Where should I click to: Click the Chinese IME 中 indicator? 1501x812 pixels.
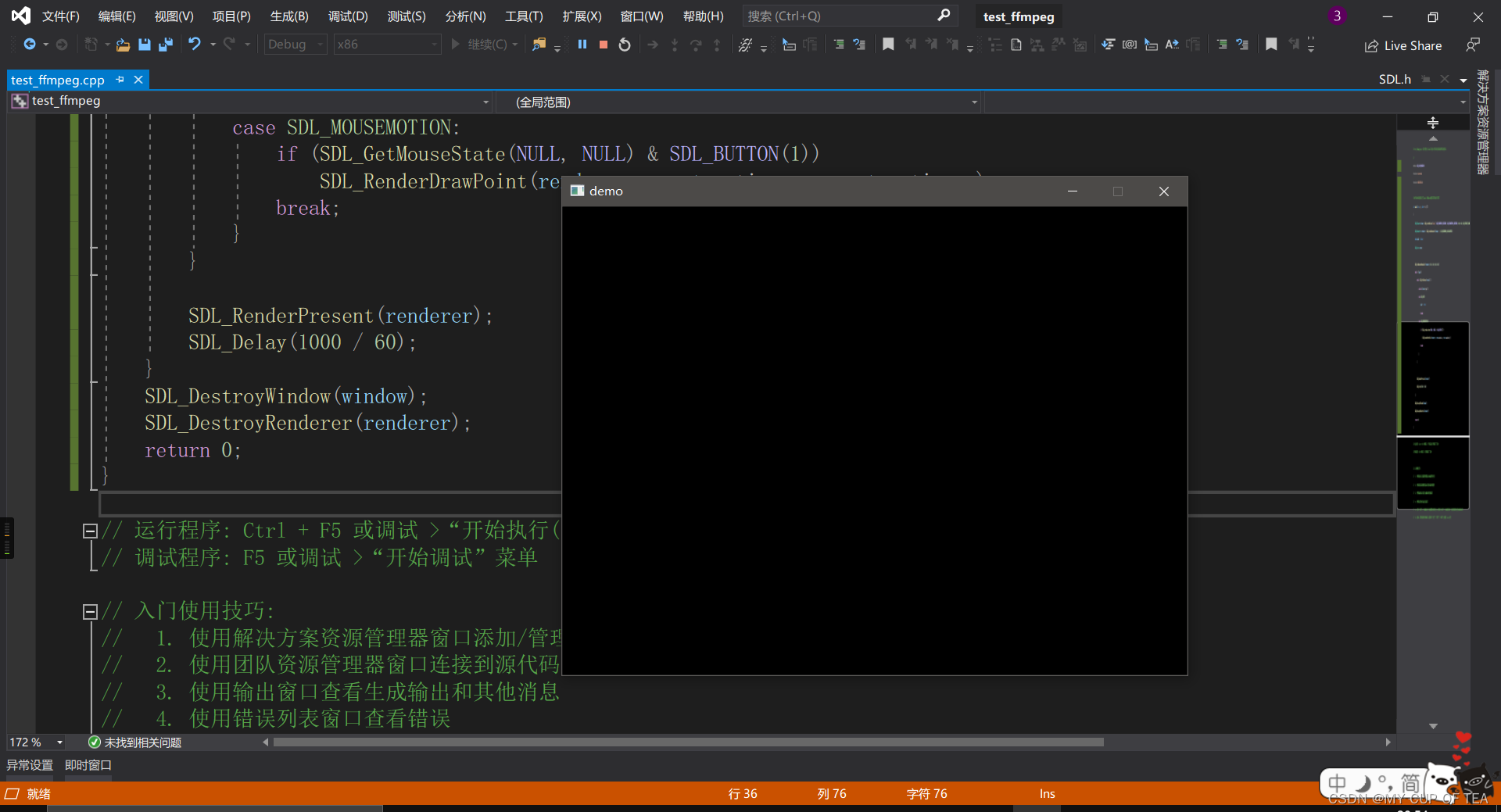pos(1338,783)
